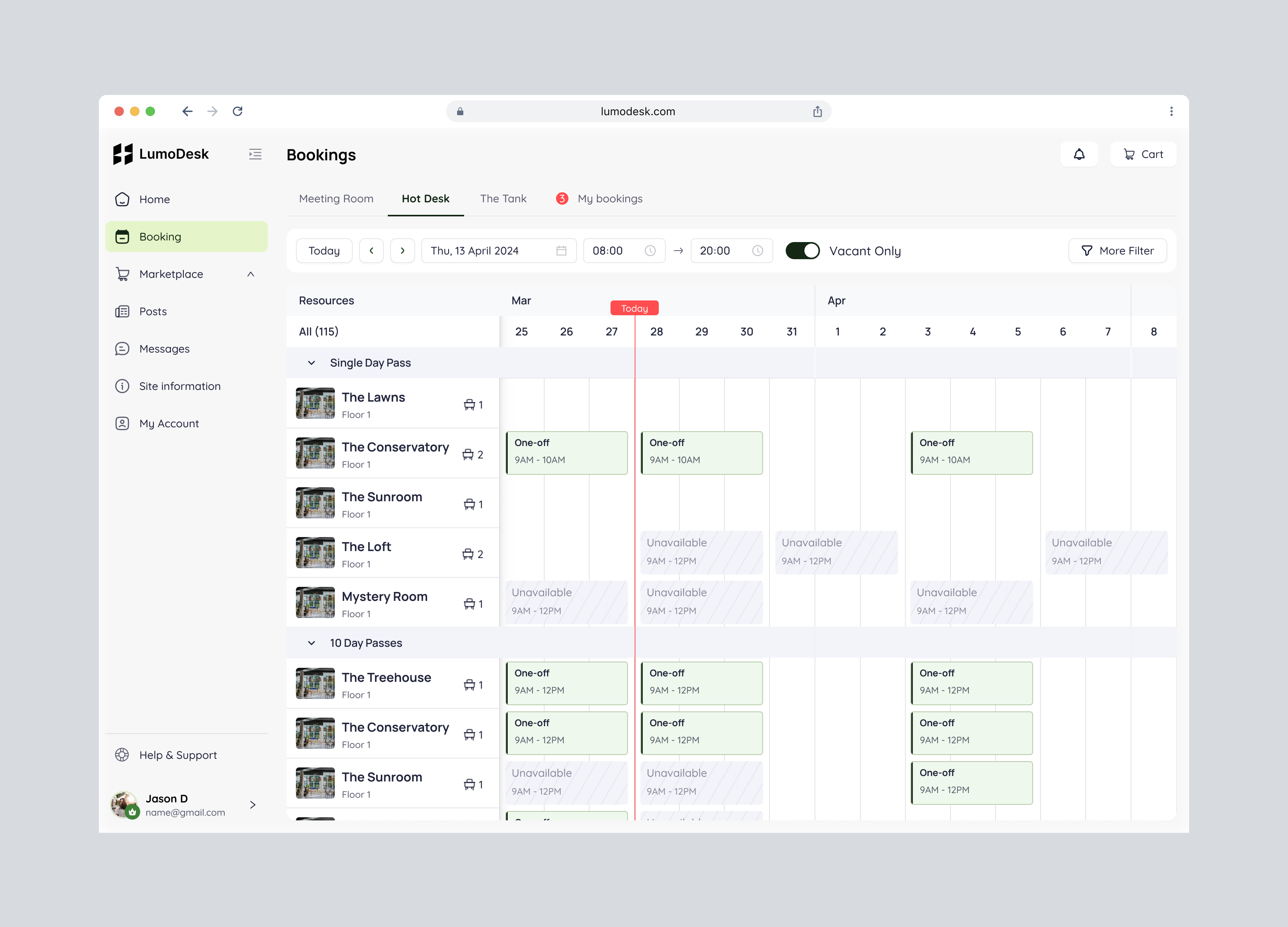Open Messages from the sidebar
Screen dimensions: 1288x927
(x=123, y=349)
